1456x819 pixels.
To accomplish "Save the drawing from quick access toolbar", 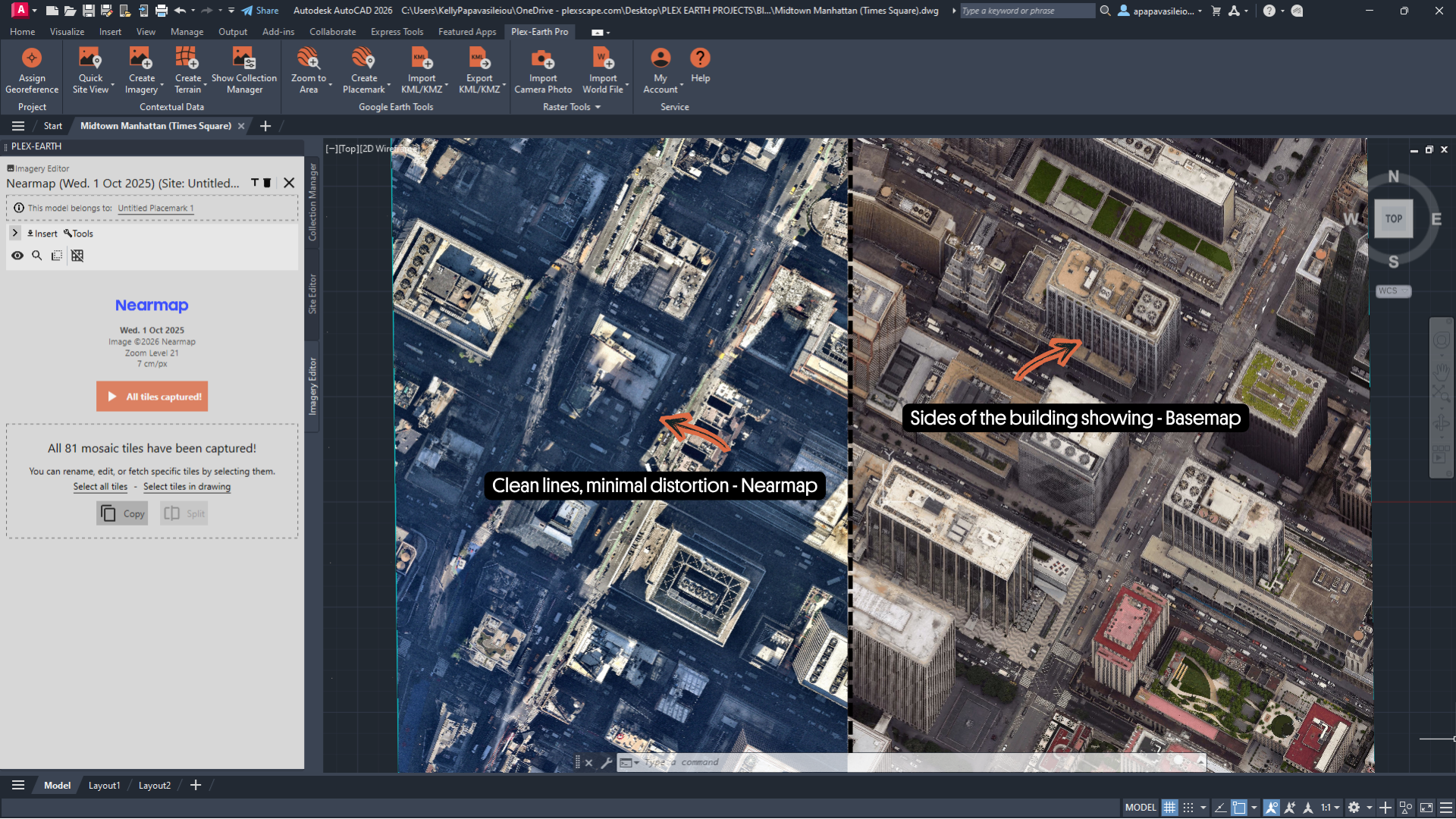I will [88, 11].
